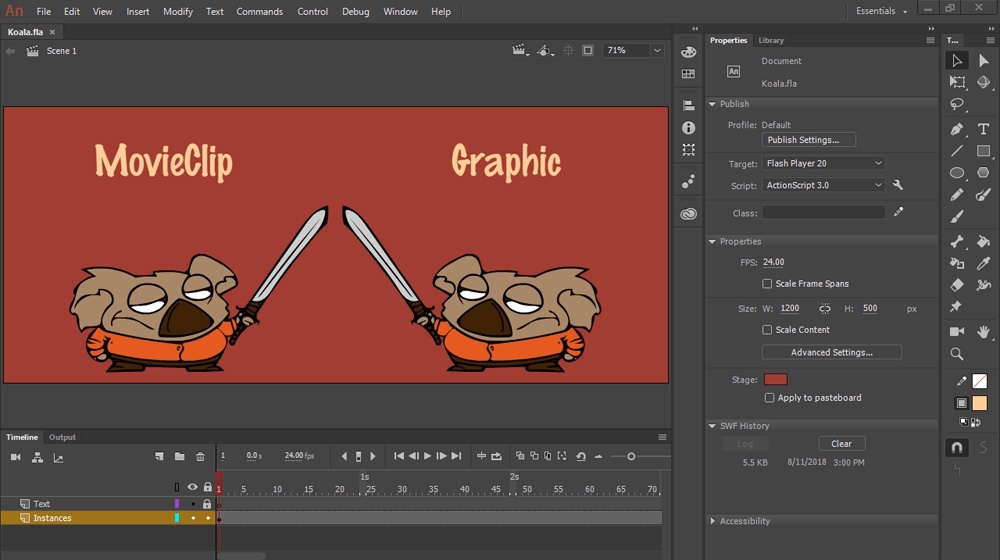
Task: Open the Target Flash Player dropdown
Action: coord(823,163)
